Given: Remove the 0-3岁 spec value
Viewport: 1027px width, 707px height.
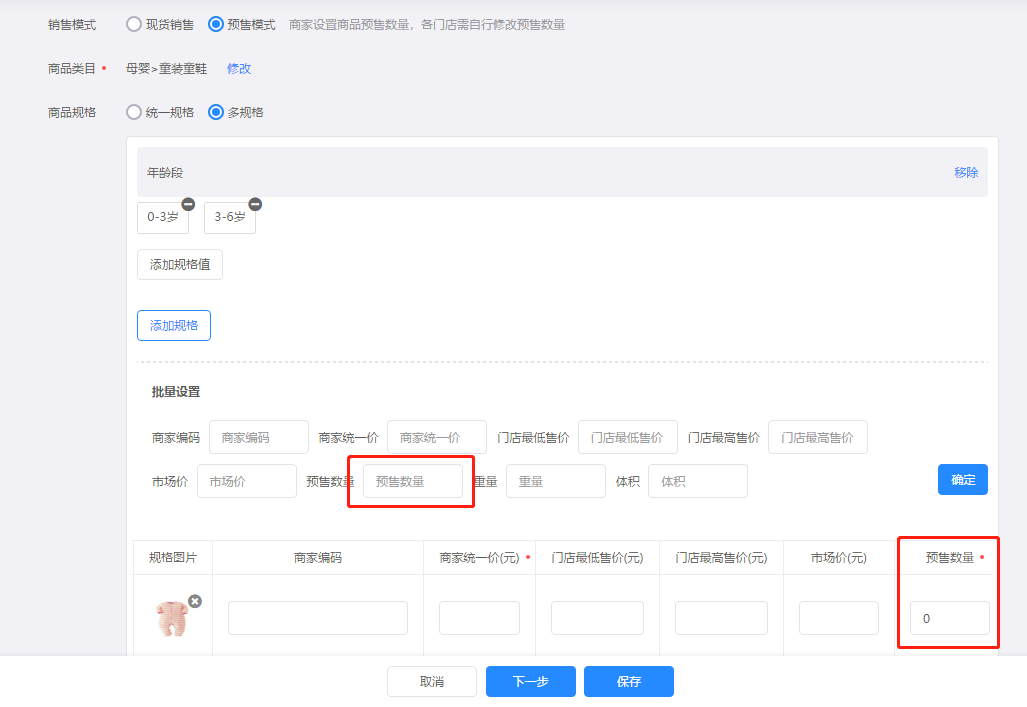Looking at the screenshot, I should [x=188, y=204].
